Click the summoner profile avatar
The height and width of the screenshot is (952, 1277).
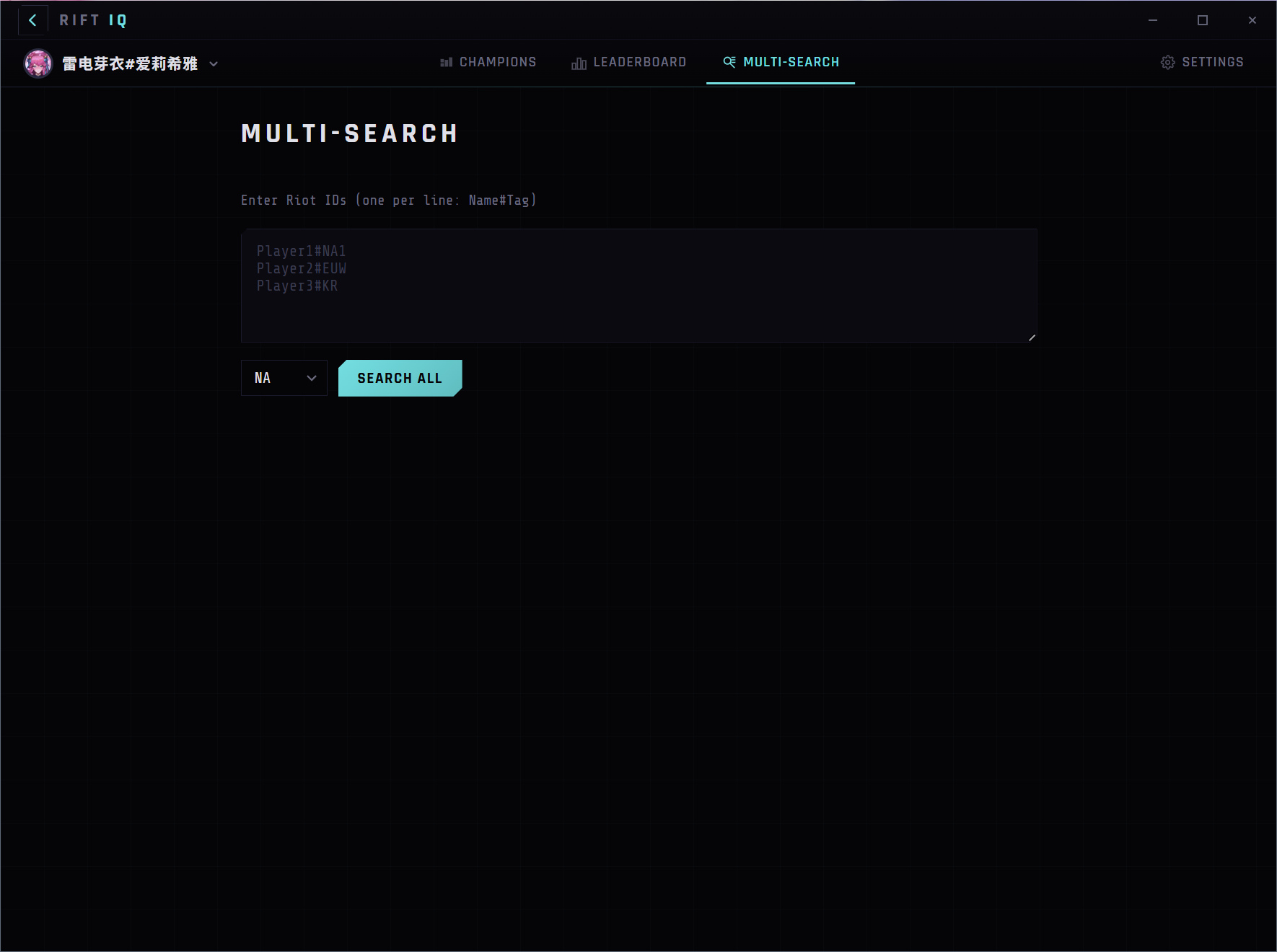pyautogui.click(x=38, y=63)
